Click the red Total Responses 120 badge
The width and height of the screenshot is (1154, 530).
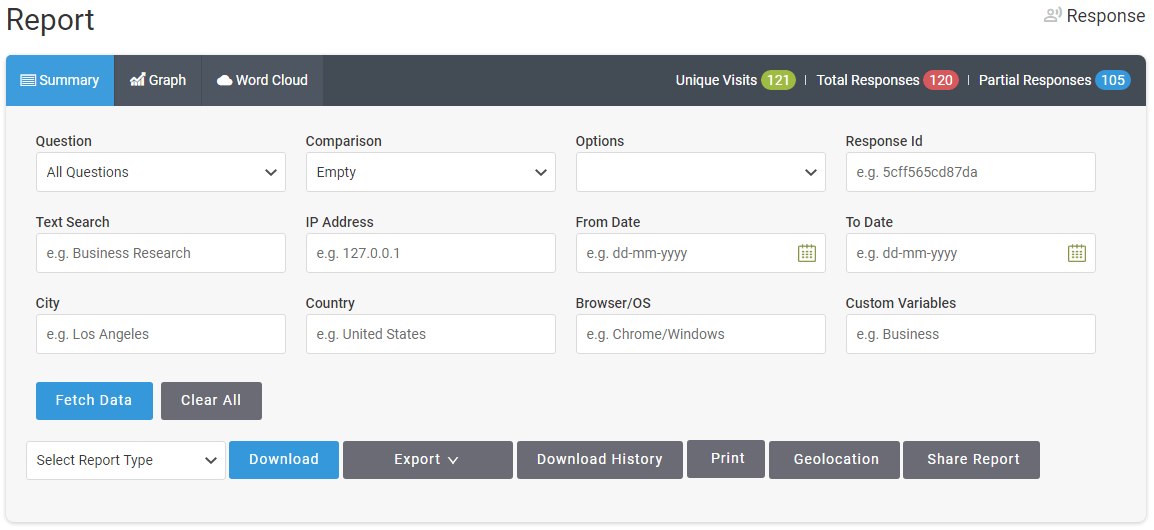coord(941,80)
